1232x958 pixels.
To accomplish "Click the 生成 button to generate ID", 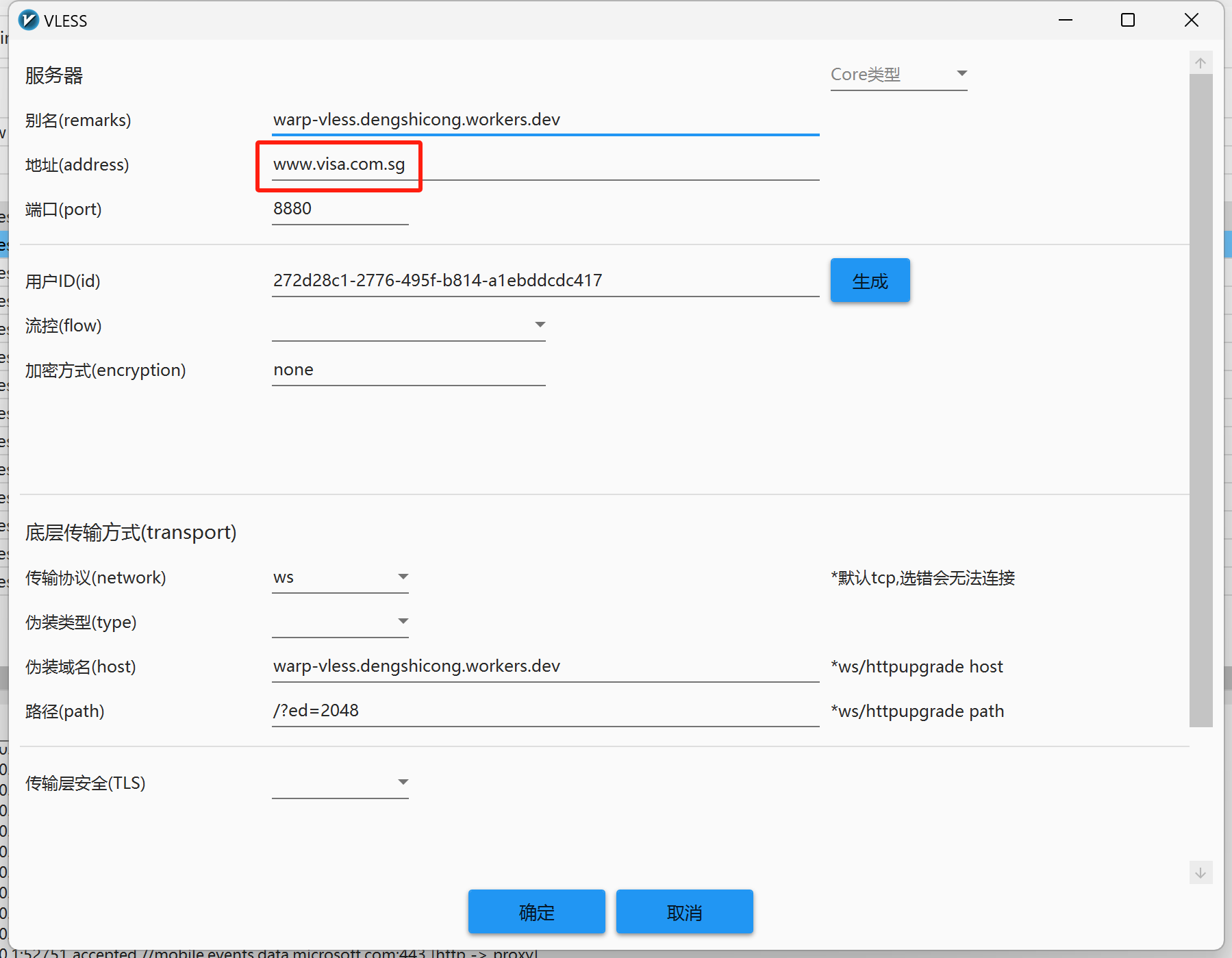I will click(870, 281).
